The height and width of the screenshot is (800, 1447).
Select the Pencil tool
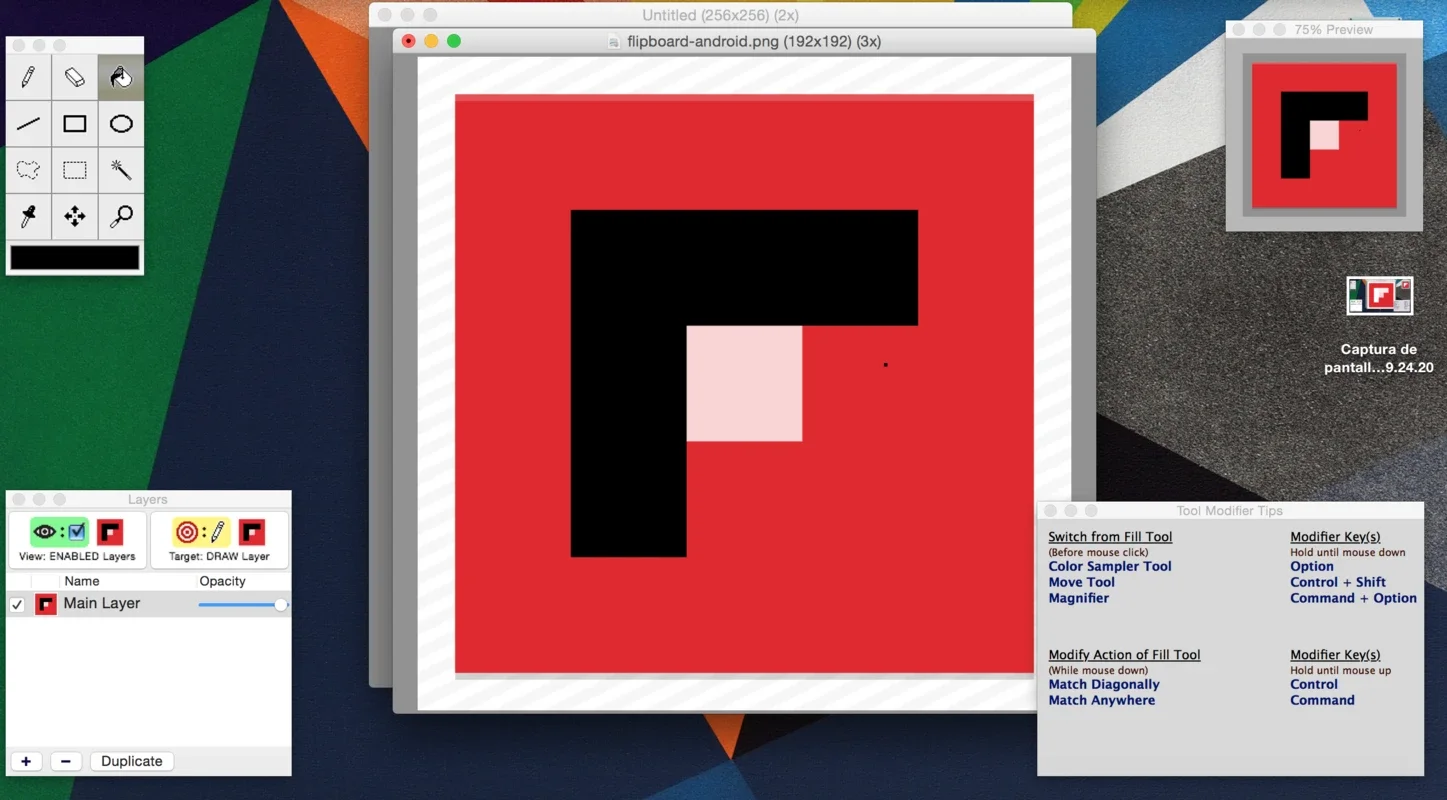pos(28,77)
